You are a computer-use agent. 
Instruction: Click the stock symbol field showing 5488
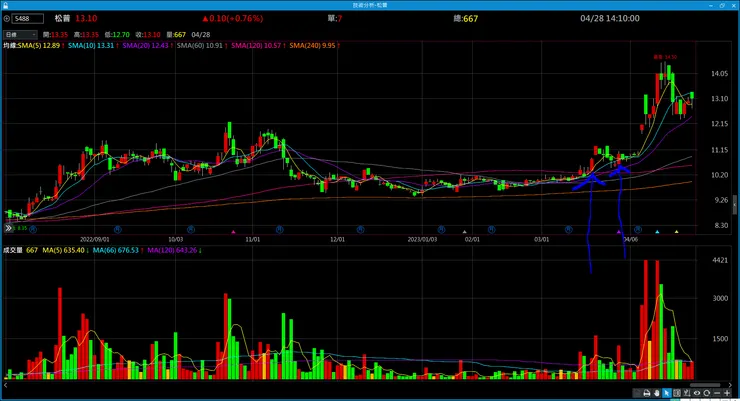click(28, 18)
